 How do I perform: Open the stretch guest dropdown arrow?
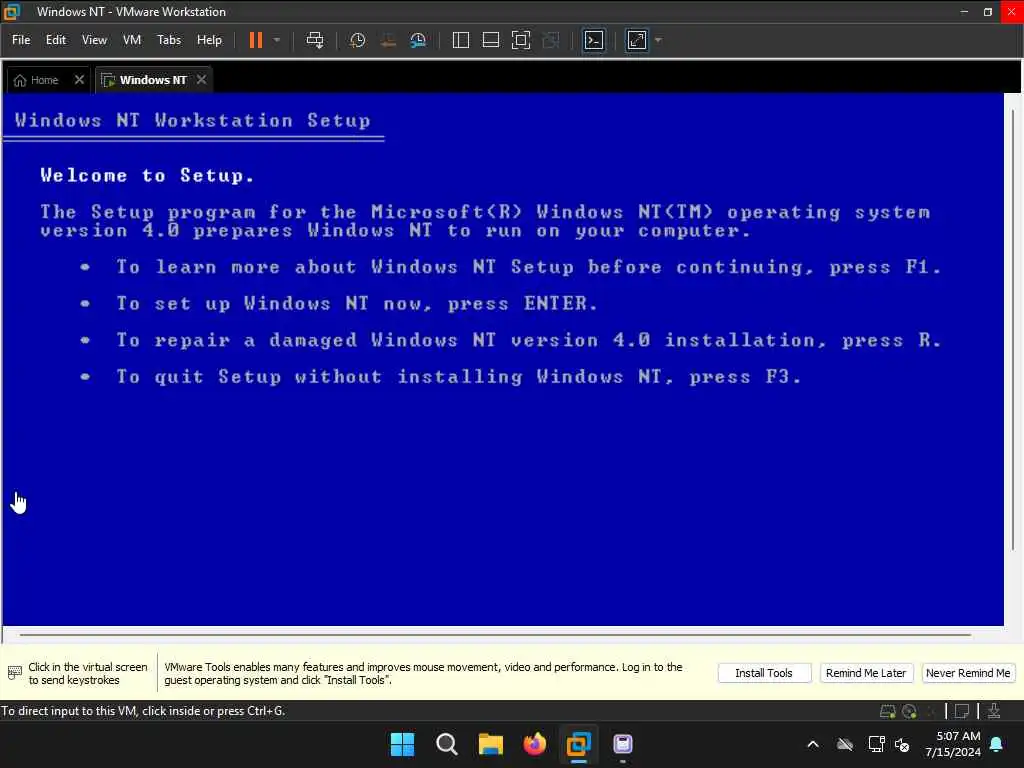pyautogui.click(x=658, y=40)
